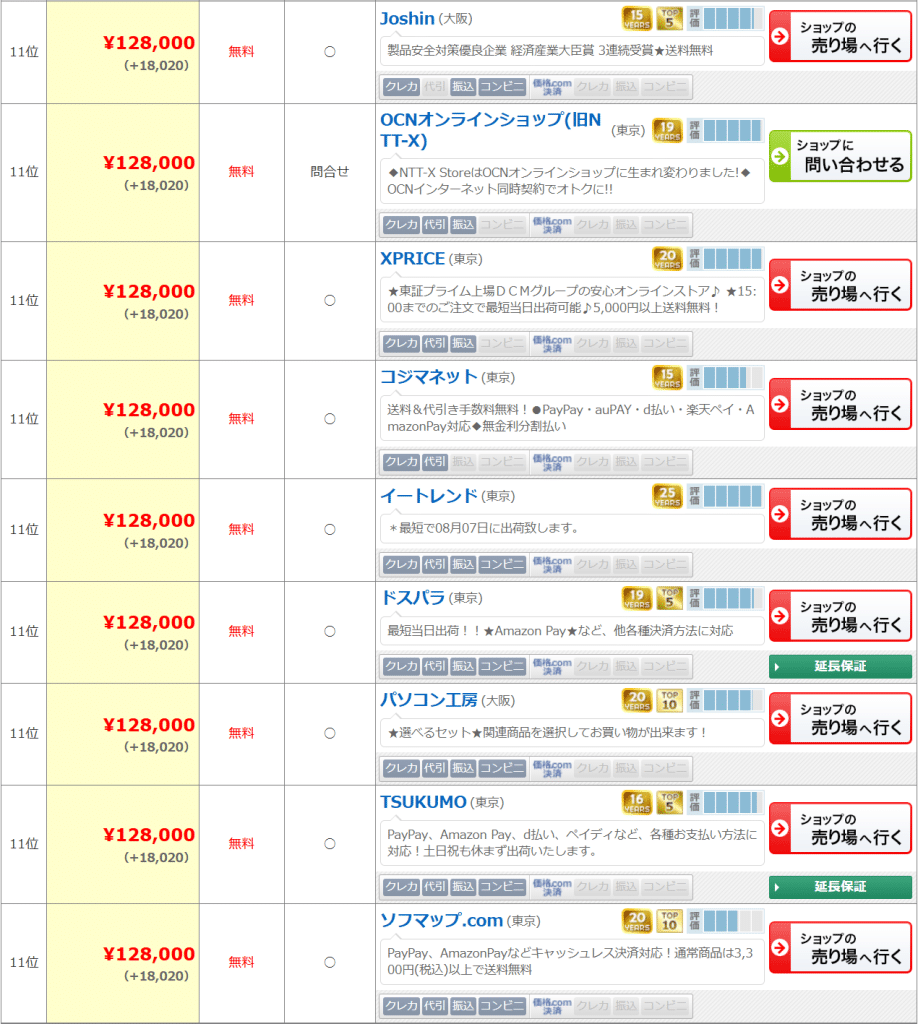This screenshot has height=1024, width=918.
Task: Click クレカ payment icon in ソフマップ.com row
Action: click(401, 1005)
